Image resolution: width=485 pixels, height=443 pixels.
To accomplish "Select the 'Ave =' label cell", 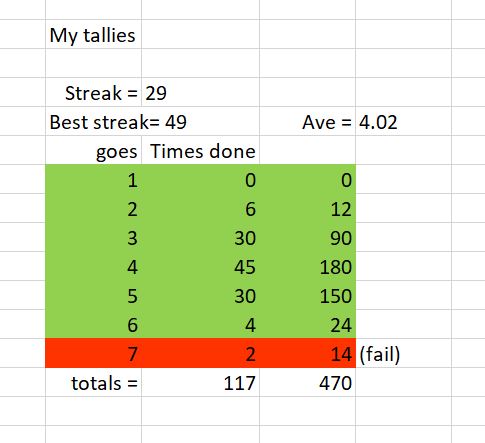I will [307, 122].
